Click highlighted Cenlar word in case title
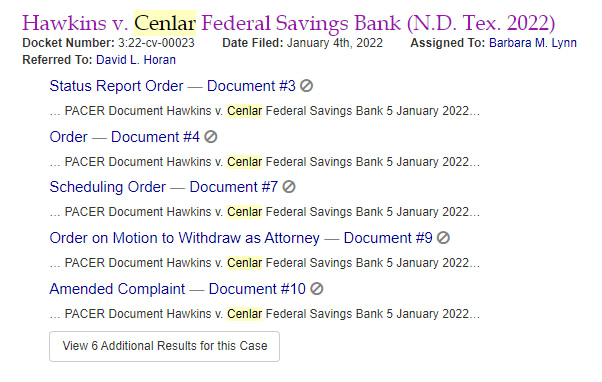 click(165, 23)
